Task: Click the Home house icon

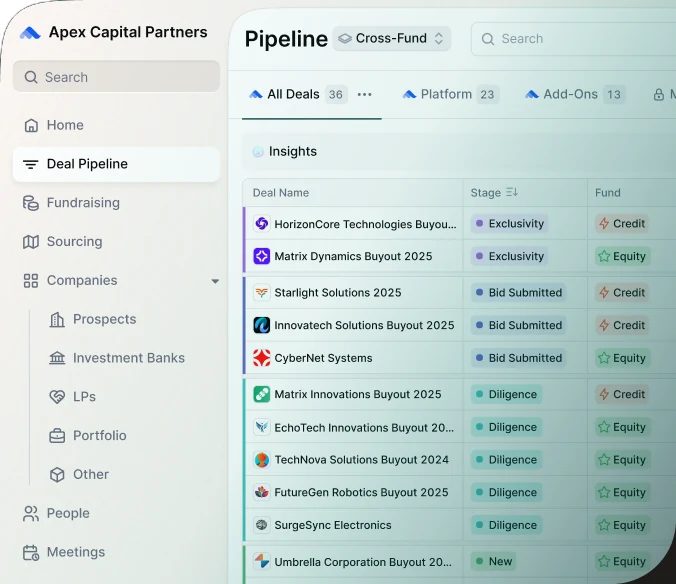Action: point(31,125)
